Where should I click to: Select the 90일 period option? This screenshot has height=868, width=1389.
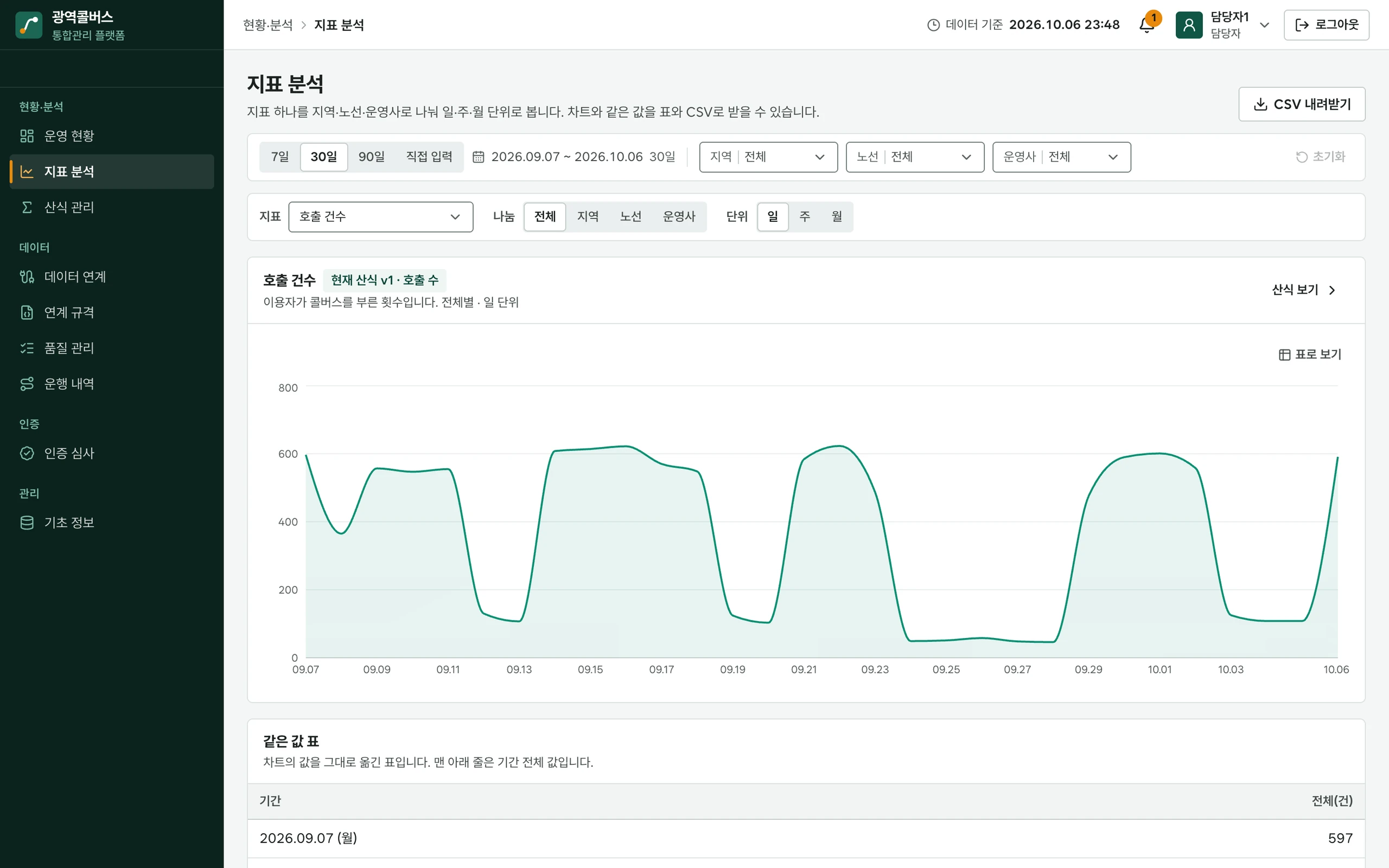[x=371, y=157]
